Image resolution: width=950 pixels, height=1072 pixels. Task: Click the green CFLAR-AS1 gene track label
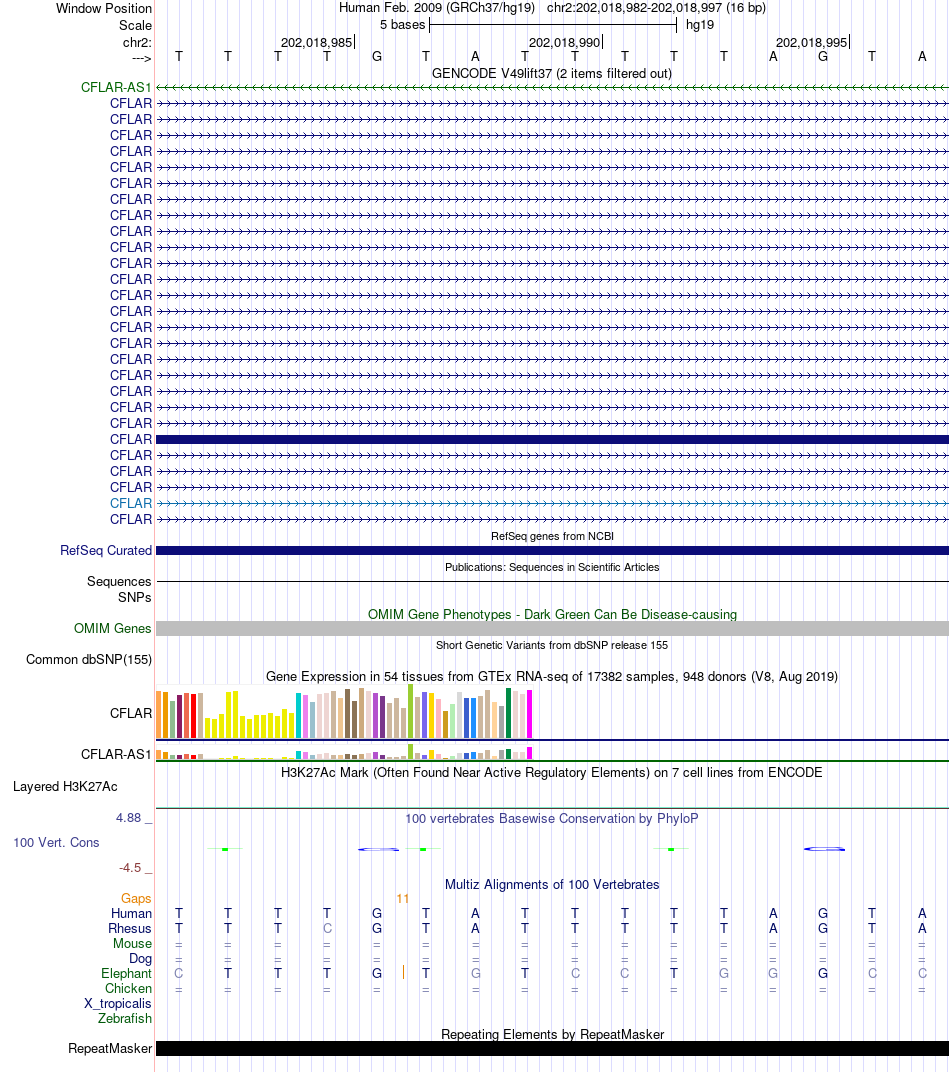coord(116,88)
